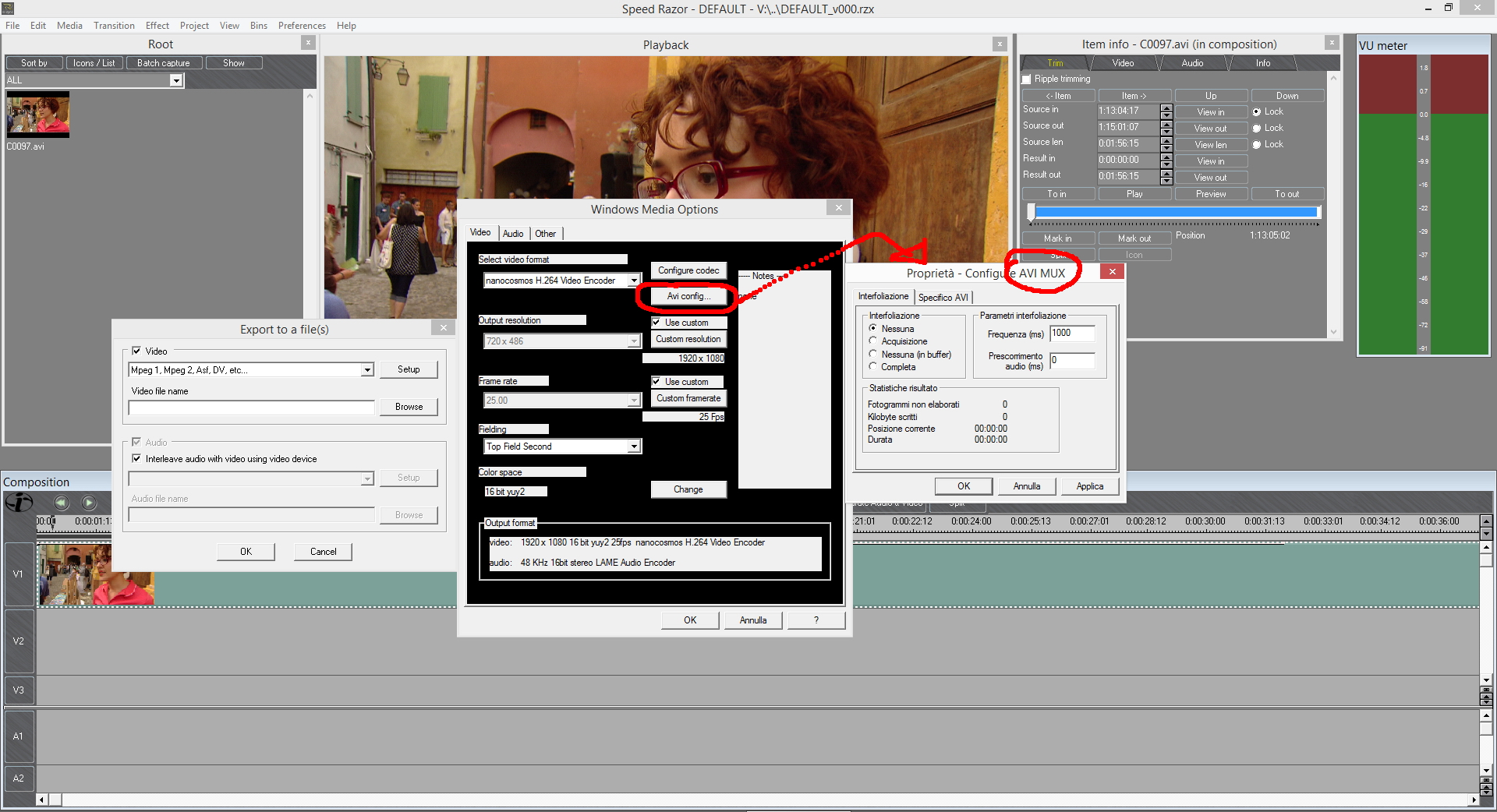Select Nessuna (in buffer) radio button
The image size is (1497, 812).
873,355
